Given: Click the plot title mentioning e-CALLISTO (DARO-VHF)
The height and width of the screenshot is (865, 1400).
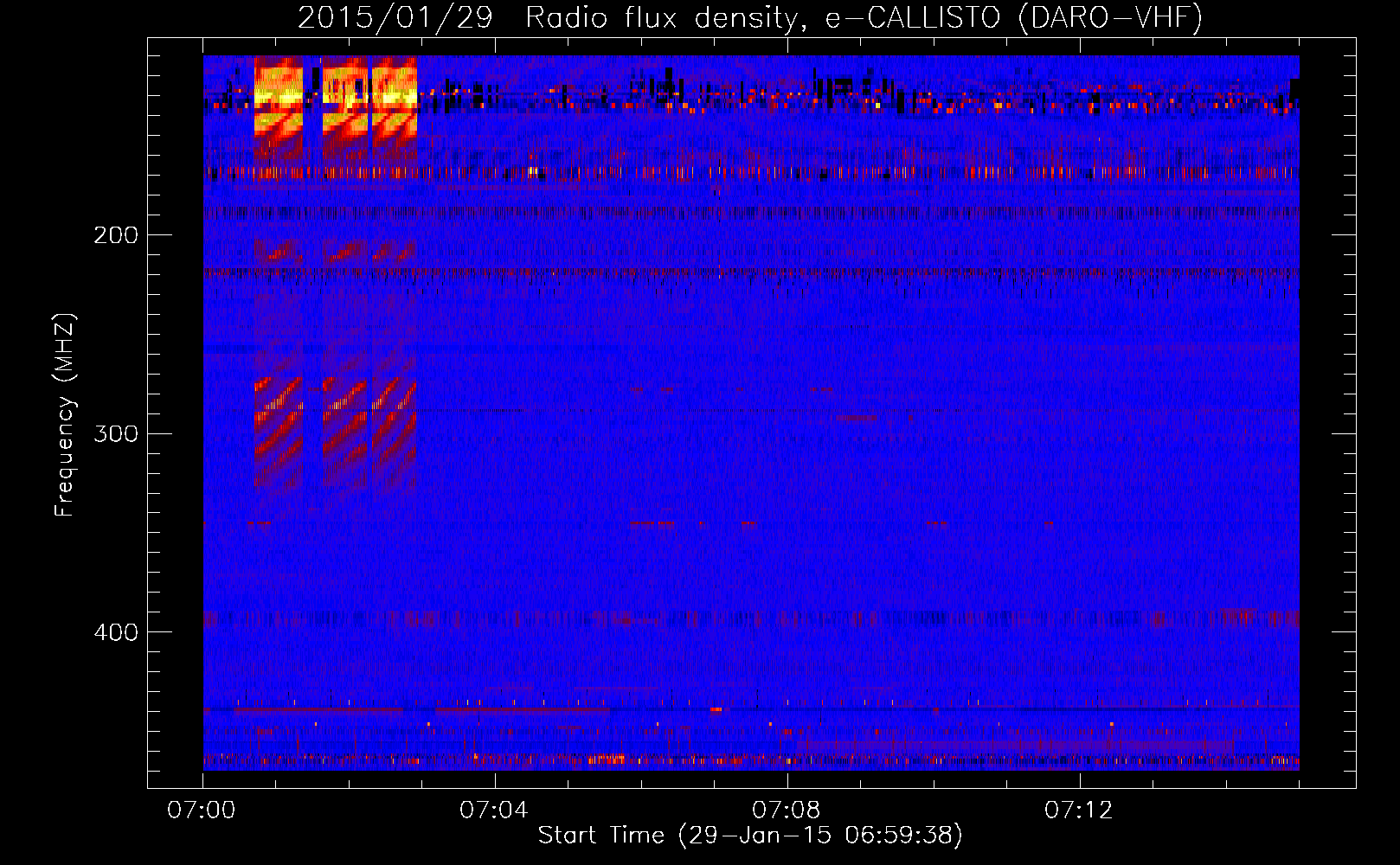Looking at the screenshot, I should [x=750, y=18].
